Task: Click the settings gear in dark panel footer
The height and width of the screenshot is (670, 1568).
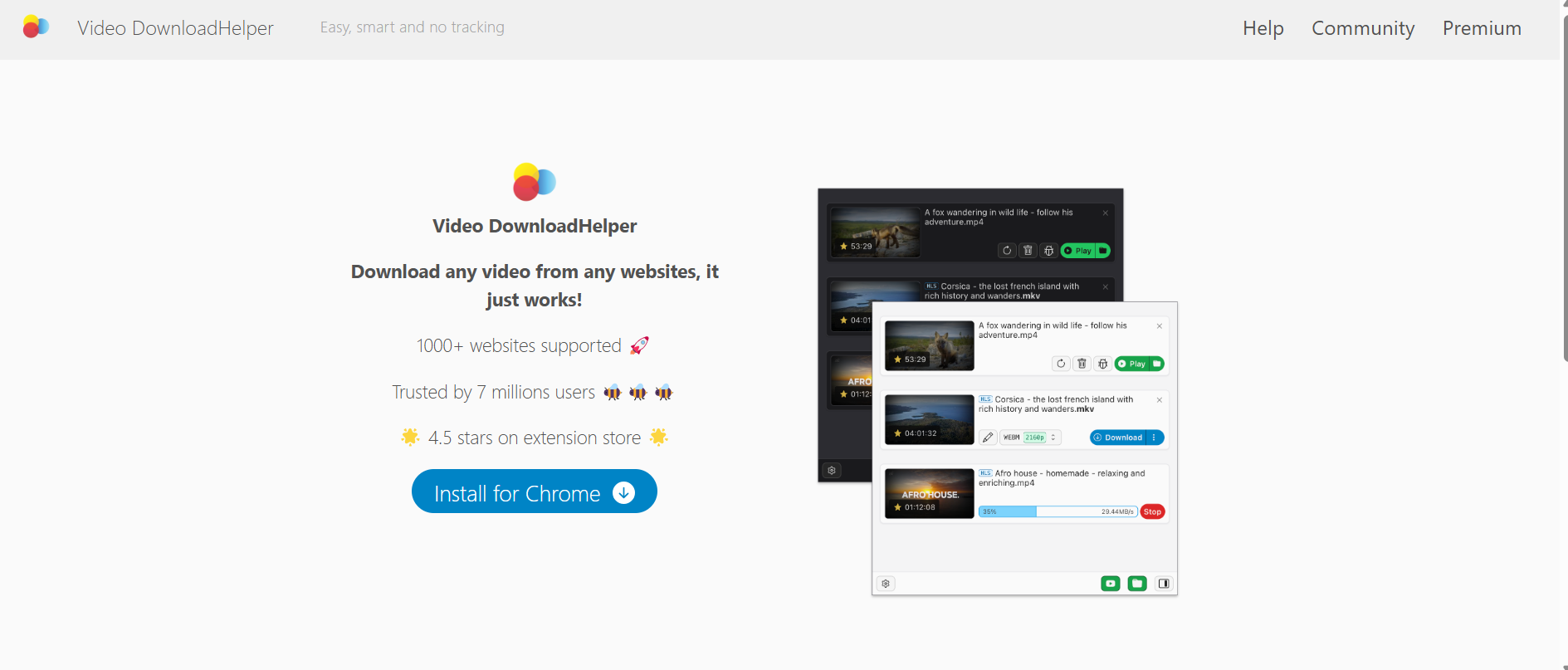Action: [x=832, y=470]
